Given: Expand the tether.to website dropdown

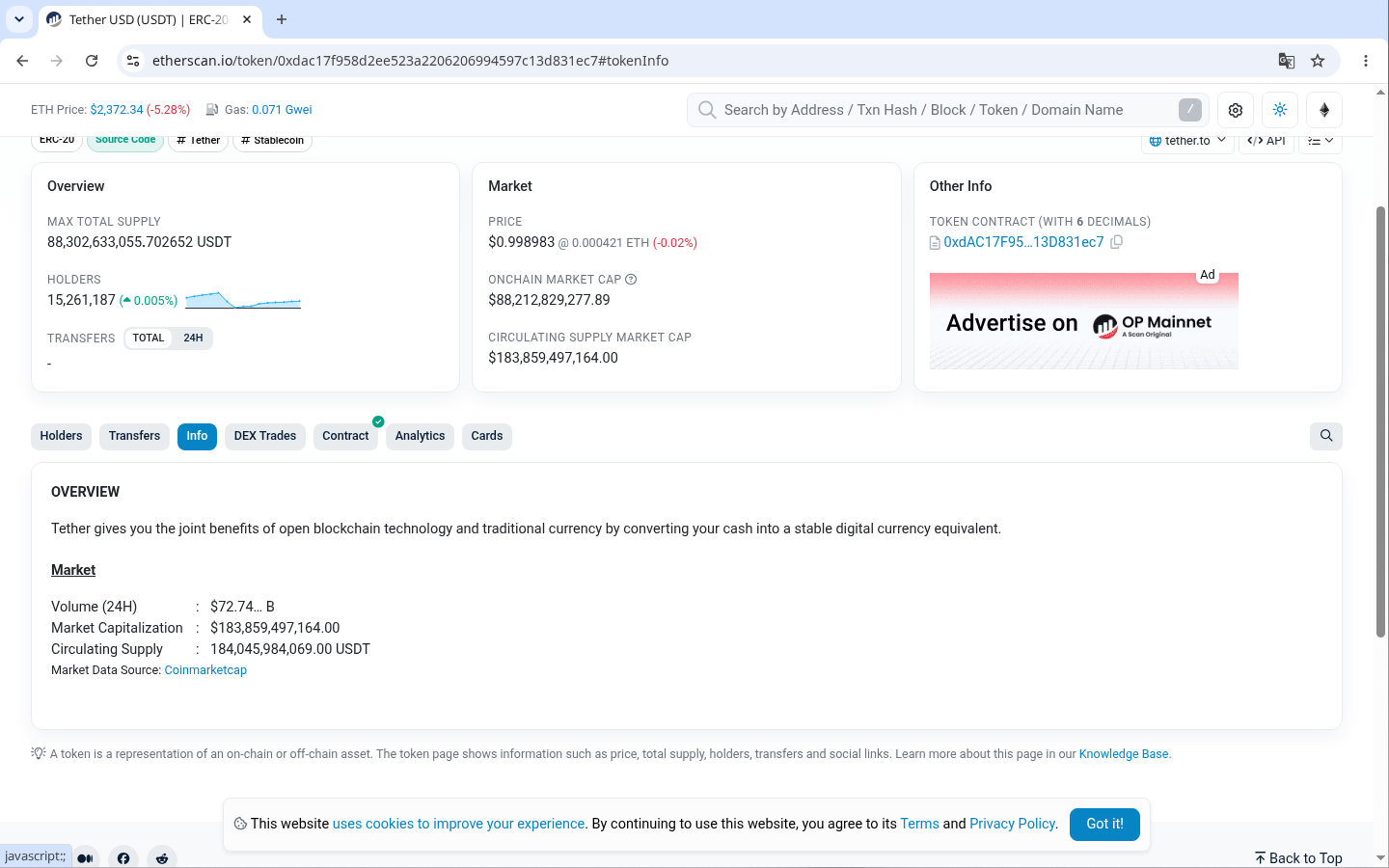Looking at the screenshot, I should pyautogui.click(x=1187, y=141).
